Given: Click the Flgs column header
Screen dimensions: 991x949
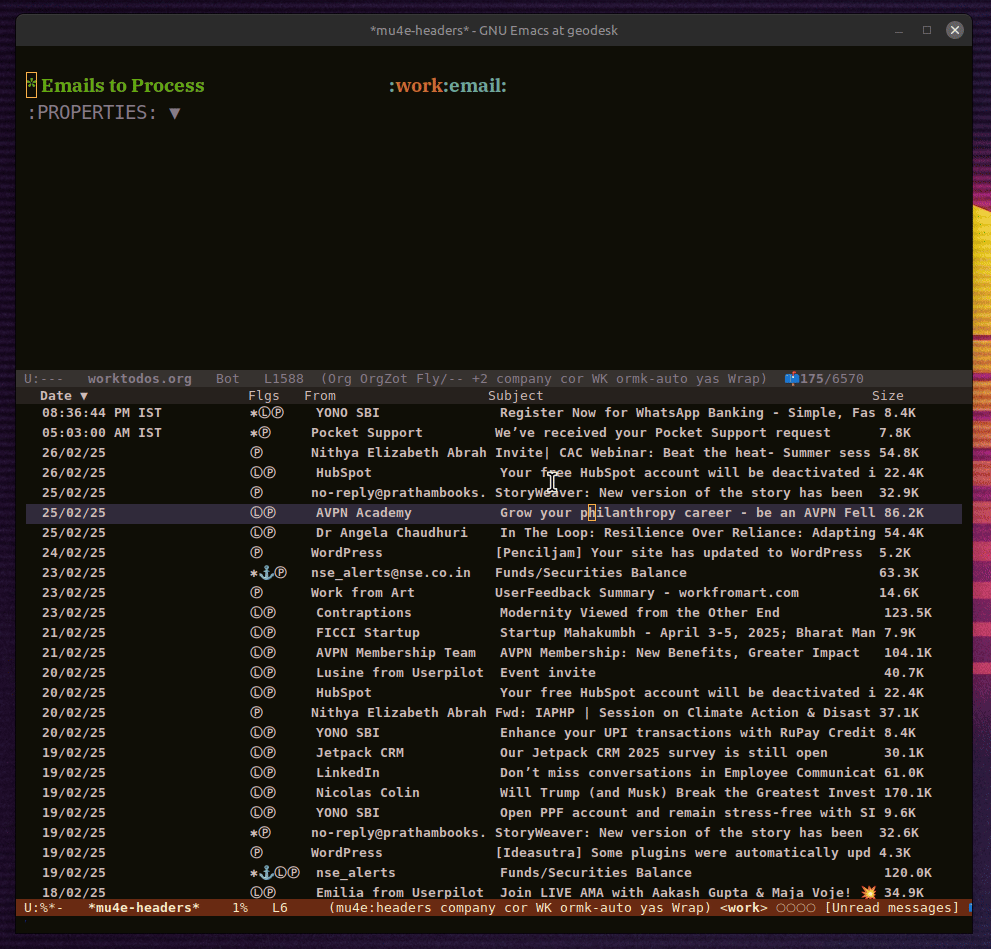Looking at the screenshot, I should 264,396.
